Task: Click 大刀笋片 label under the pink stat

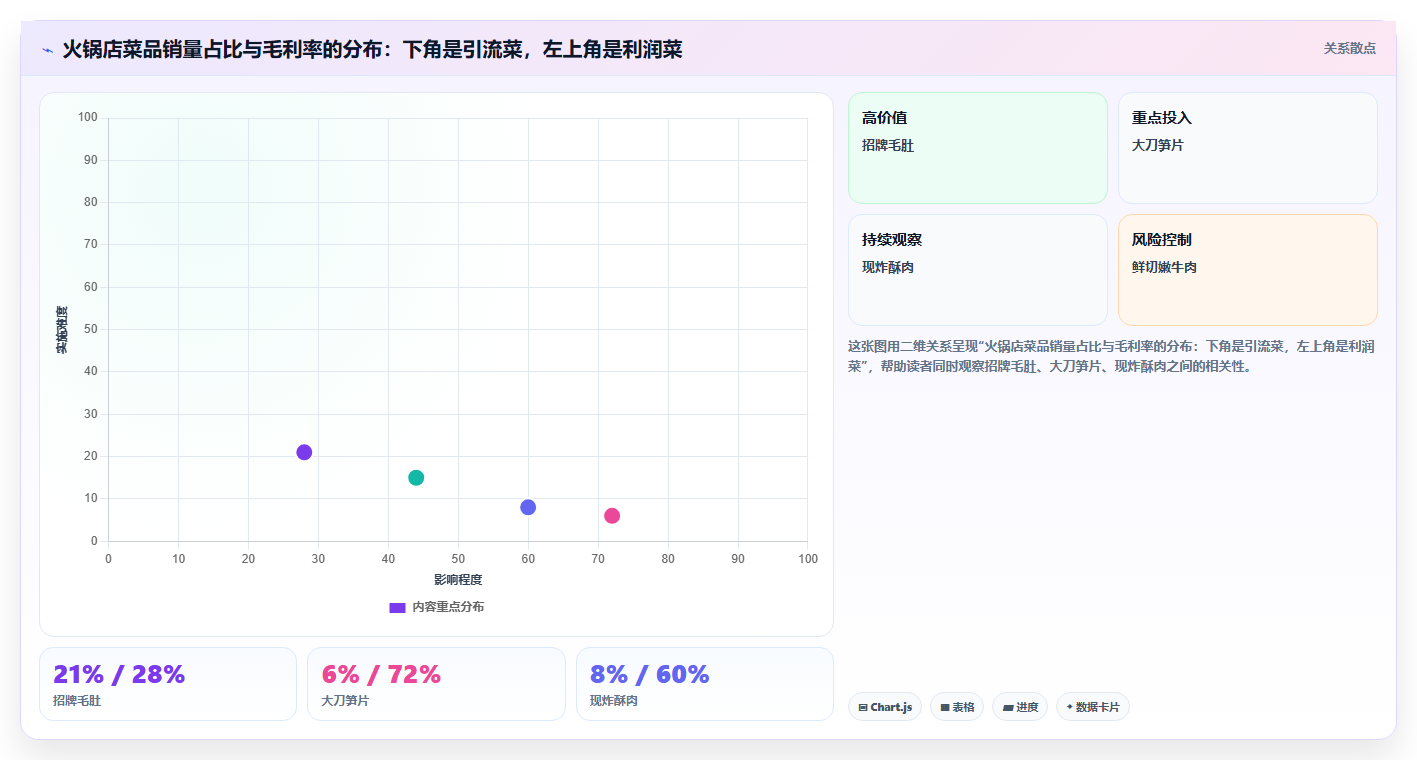Action: (x=345, y=701)
